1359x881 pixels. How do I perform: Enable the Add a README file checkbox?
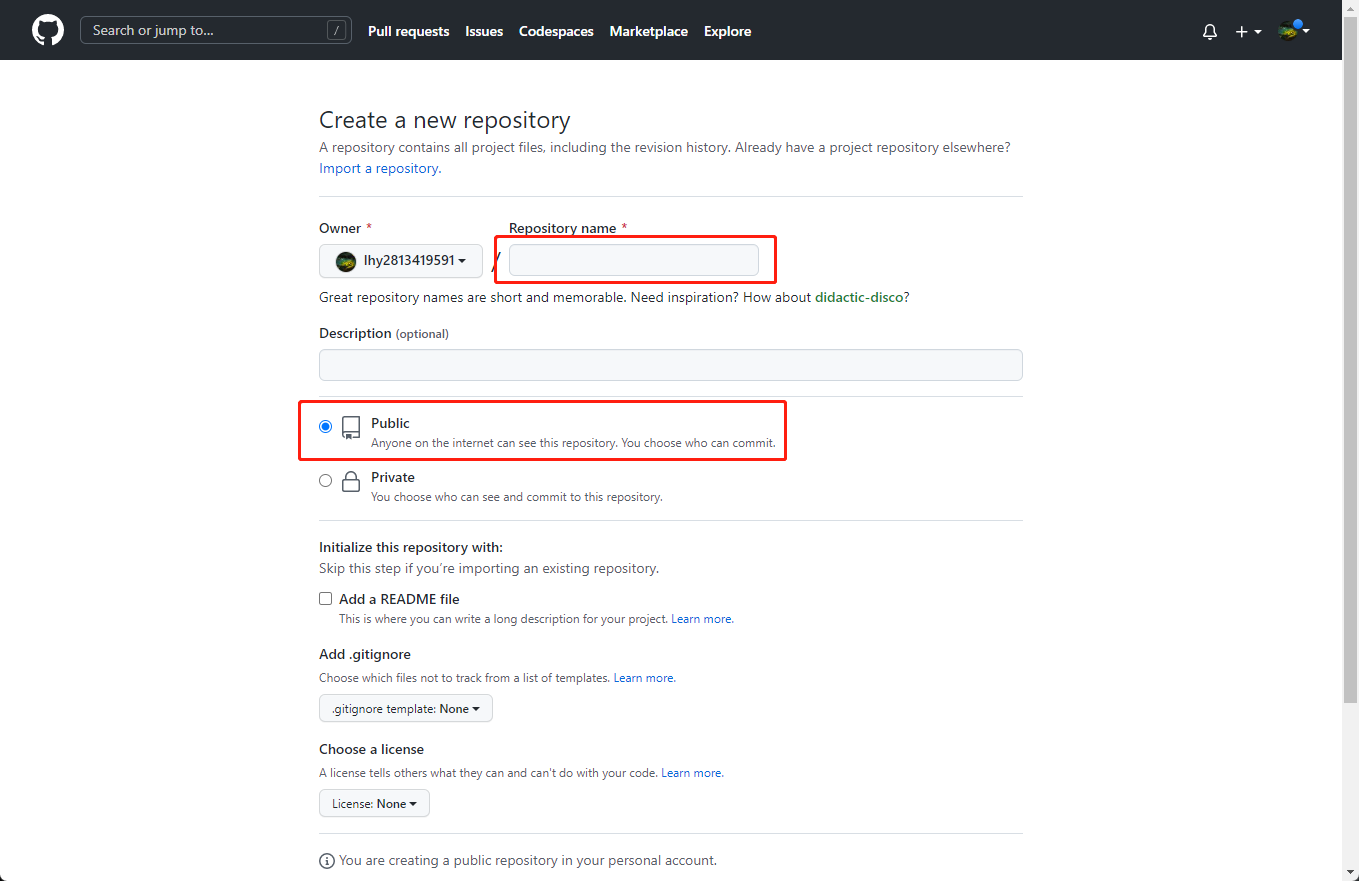click(x=325, y=599)
